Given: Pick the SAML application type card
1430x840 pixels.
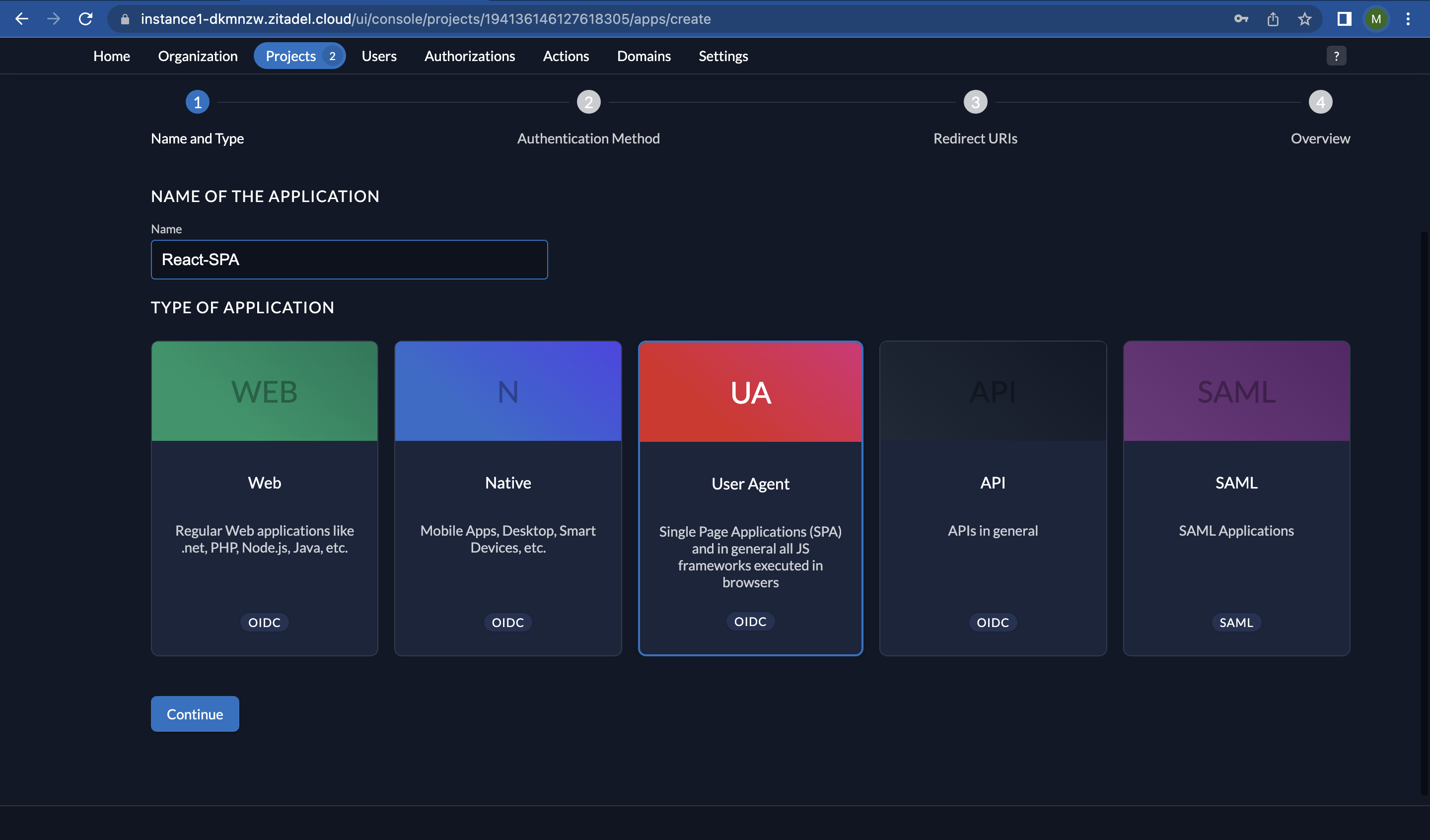Looking at the screenshot, I should coord(1236,498).
